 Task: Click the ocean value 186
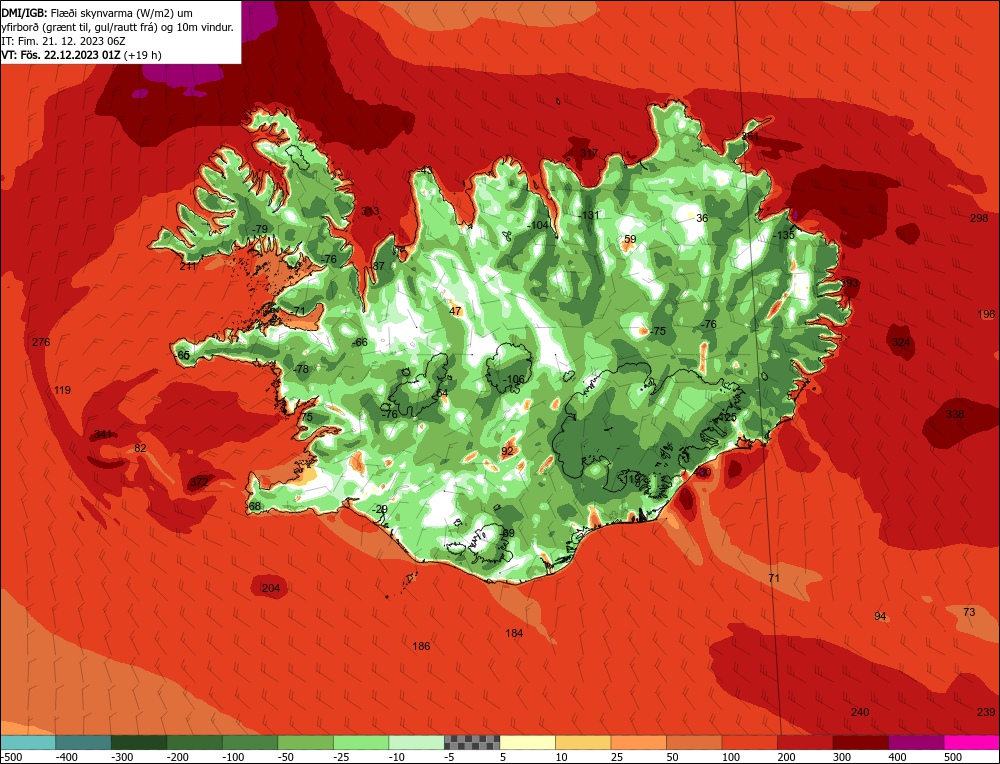tap(421, 647)
